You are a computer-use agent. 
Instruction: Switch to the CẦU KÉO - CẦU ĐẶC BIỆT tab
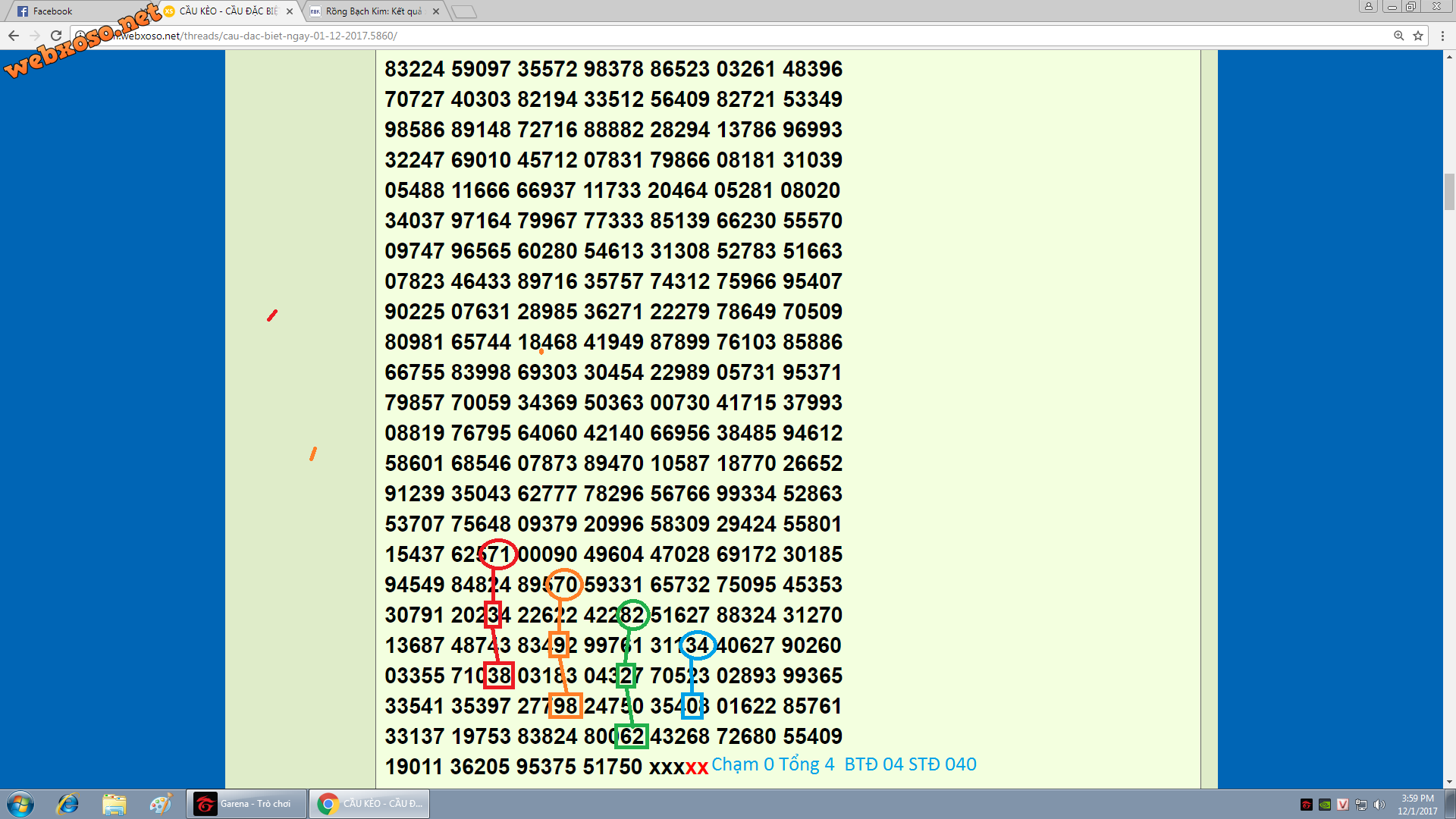227,11
